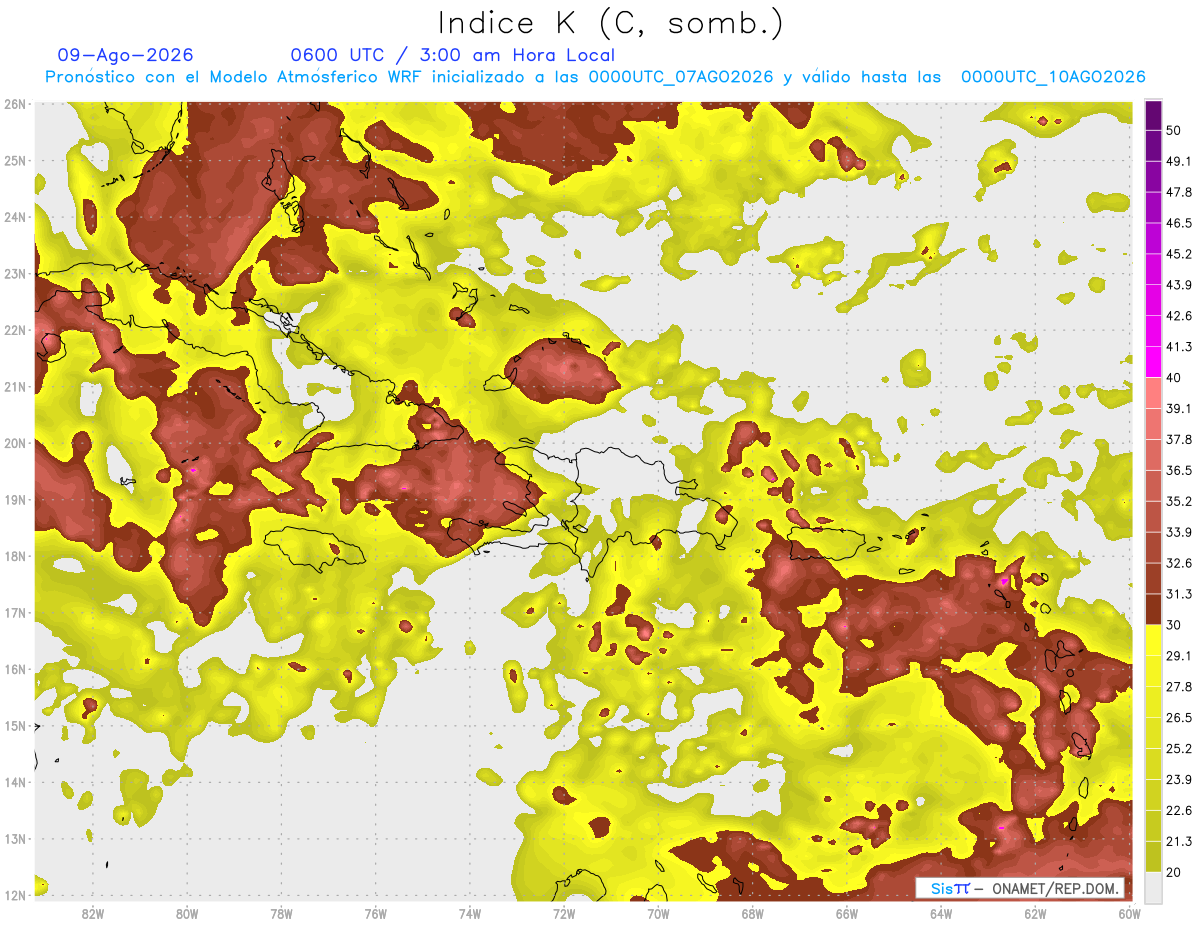Click the color bar value '21.3'
Image resolution: width=1200 pixels, height=927 pixels.
[1178, 842]
